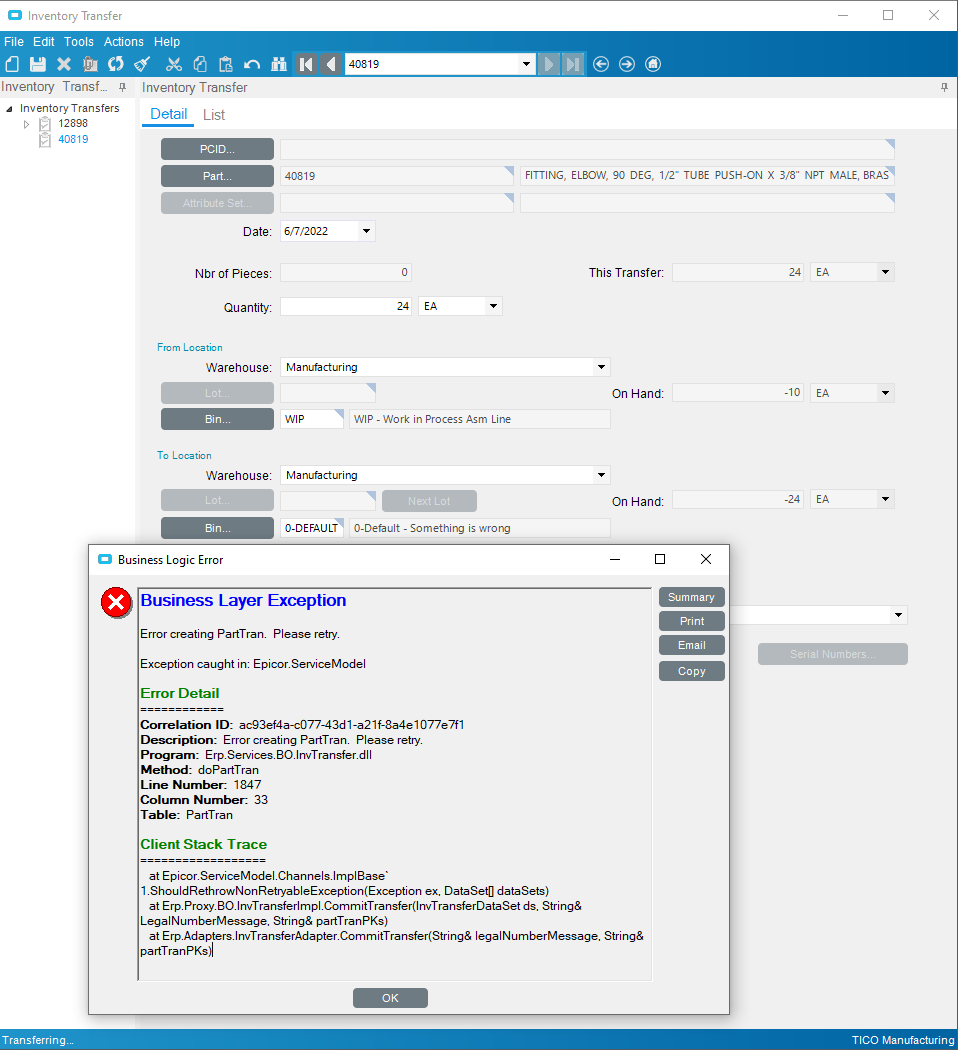Click the Home icon in the toolbar
The image size is (958, 1050).
click(653, 64)
